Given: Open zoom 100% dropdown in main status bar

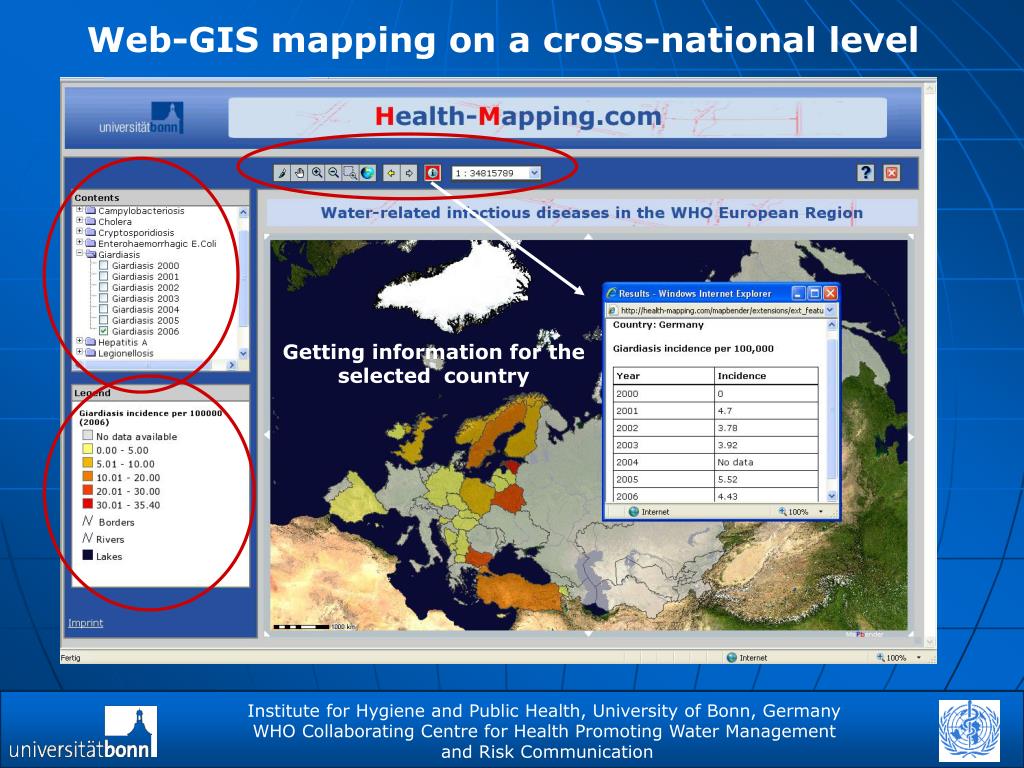Looking at the screenshot, I should click(919, 658).
